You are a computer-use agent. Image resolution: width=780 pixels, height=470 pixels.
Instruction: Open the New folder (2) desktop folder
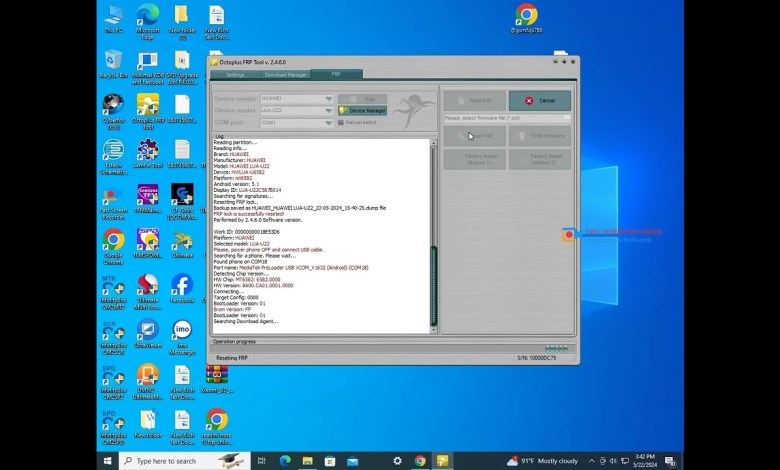coord(182,22)
